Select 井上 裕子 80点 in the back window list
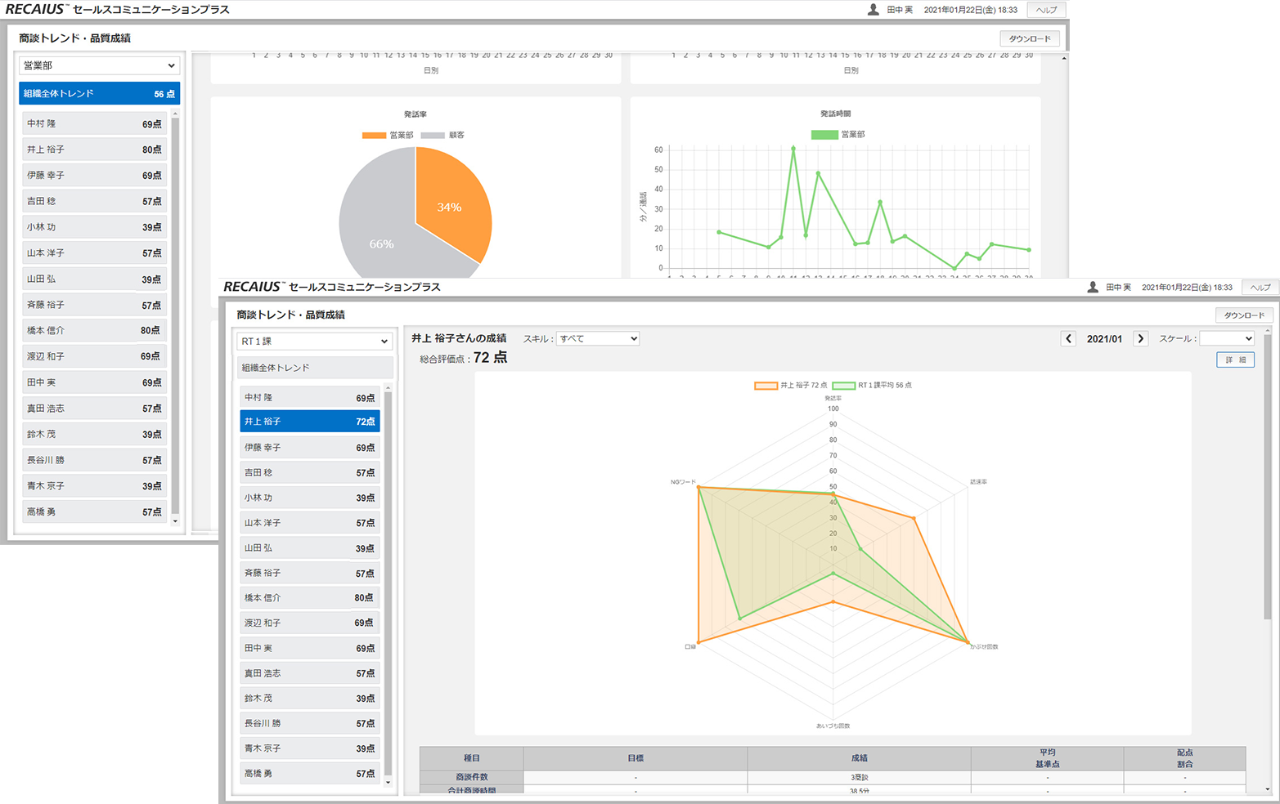This screenshot has height=804, width=1280. point(95,150)
